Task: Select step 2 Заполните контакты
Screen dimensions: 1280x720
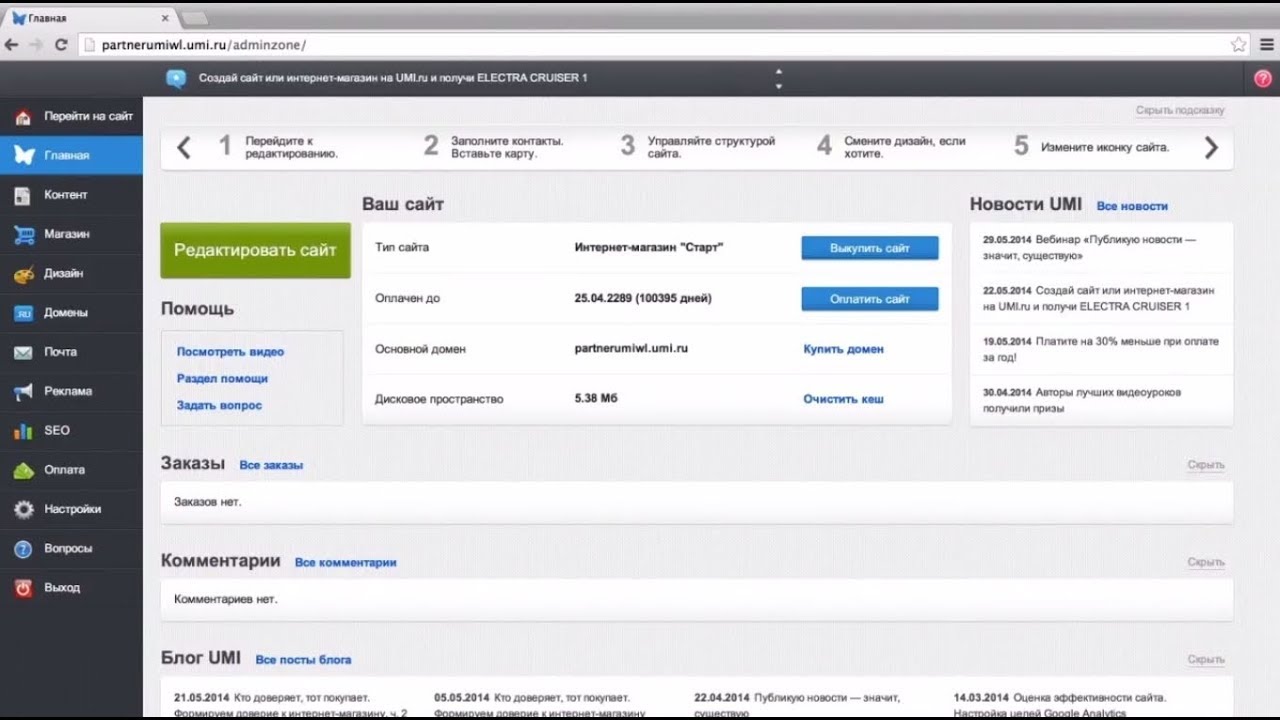Action: click(x=494, y=147)
